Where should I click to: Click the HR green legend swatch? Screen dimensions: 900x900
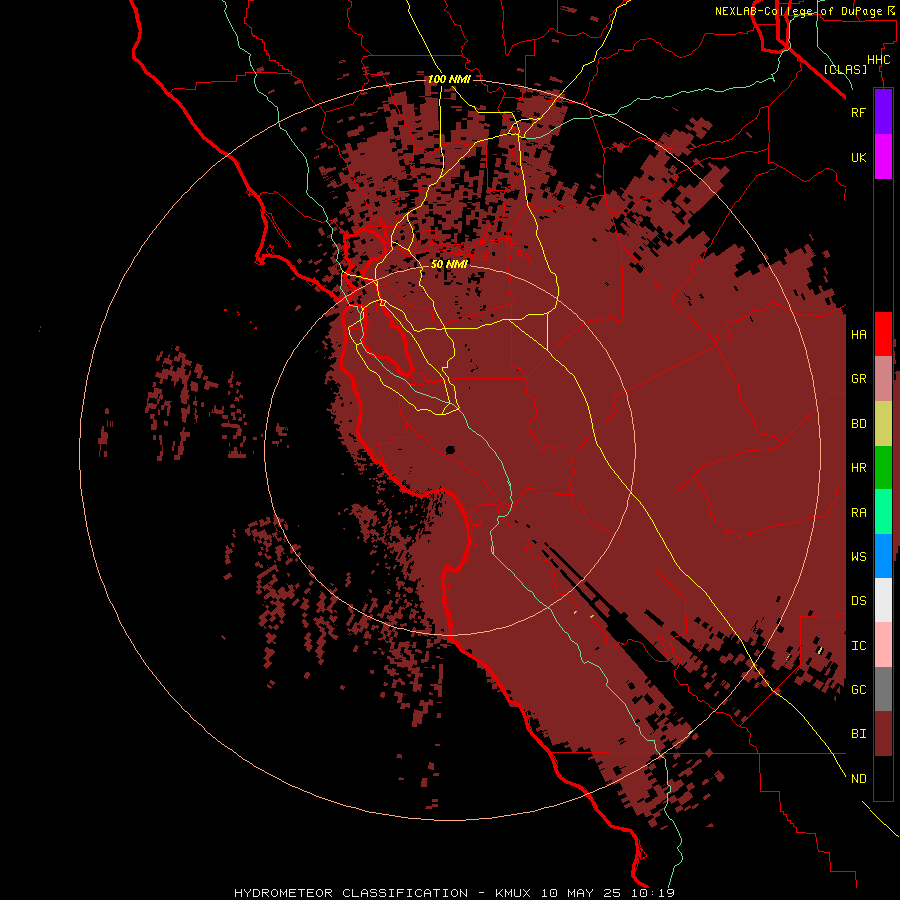883,468
